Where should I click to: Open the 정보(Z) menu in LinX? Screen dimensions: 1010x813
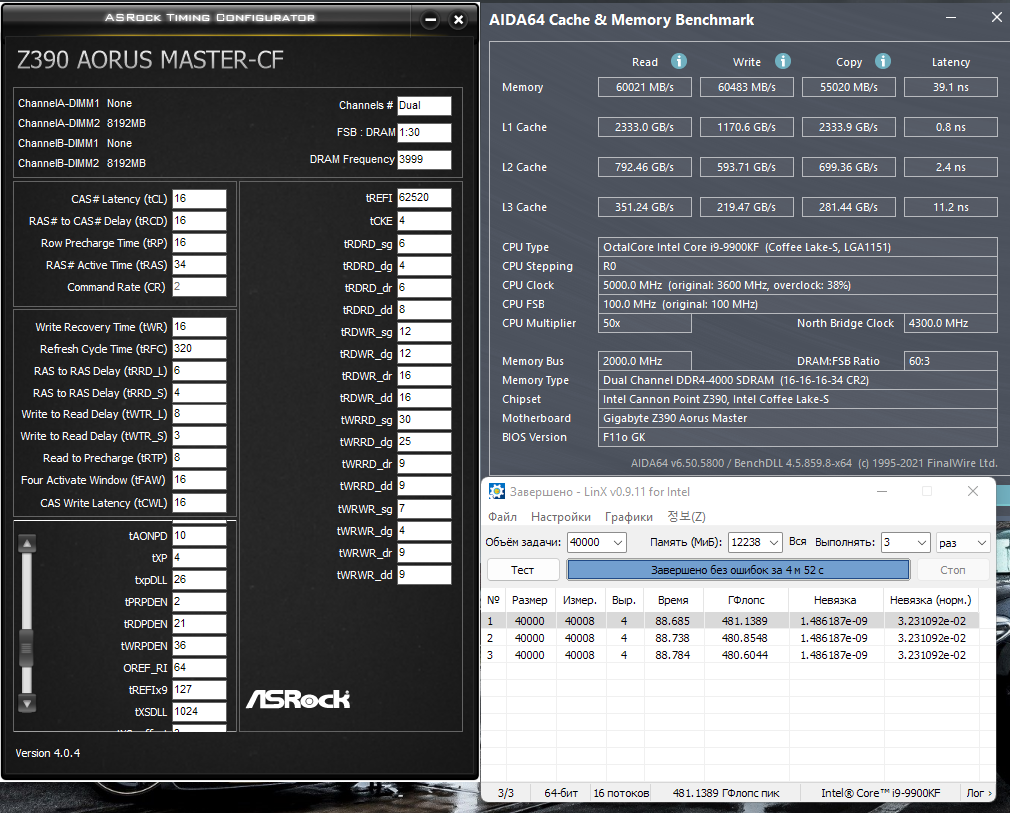[686, 517]
